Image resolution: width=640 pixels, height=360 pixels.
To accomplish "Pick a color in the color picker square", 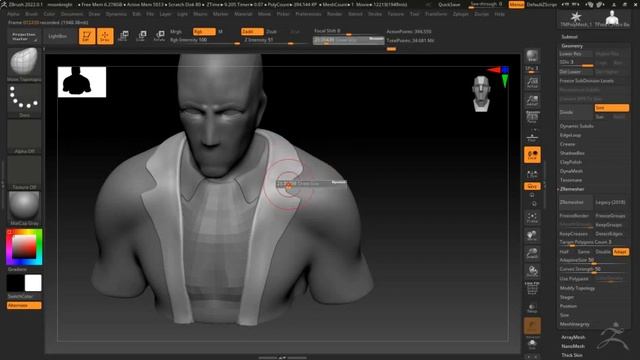I will coord(24,247).
